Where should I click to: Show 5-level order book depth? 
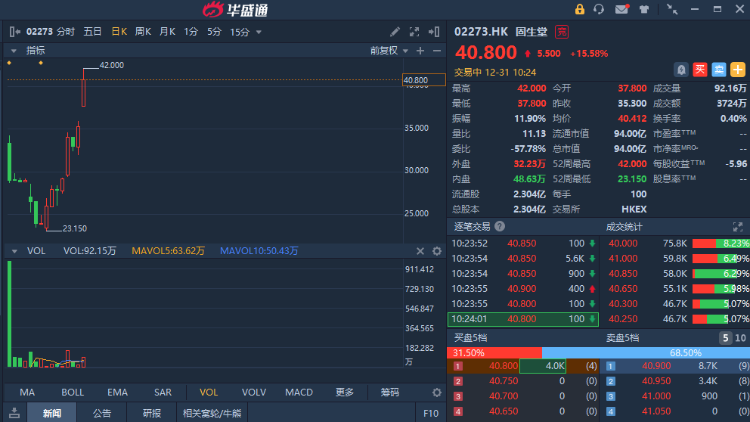pos(725,338)
